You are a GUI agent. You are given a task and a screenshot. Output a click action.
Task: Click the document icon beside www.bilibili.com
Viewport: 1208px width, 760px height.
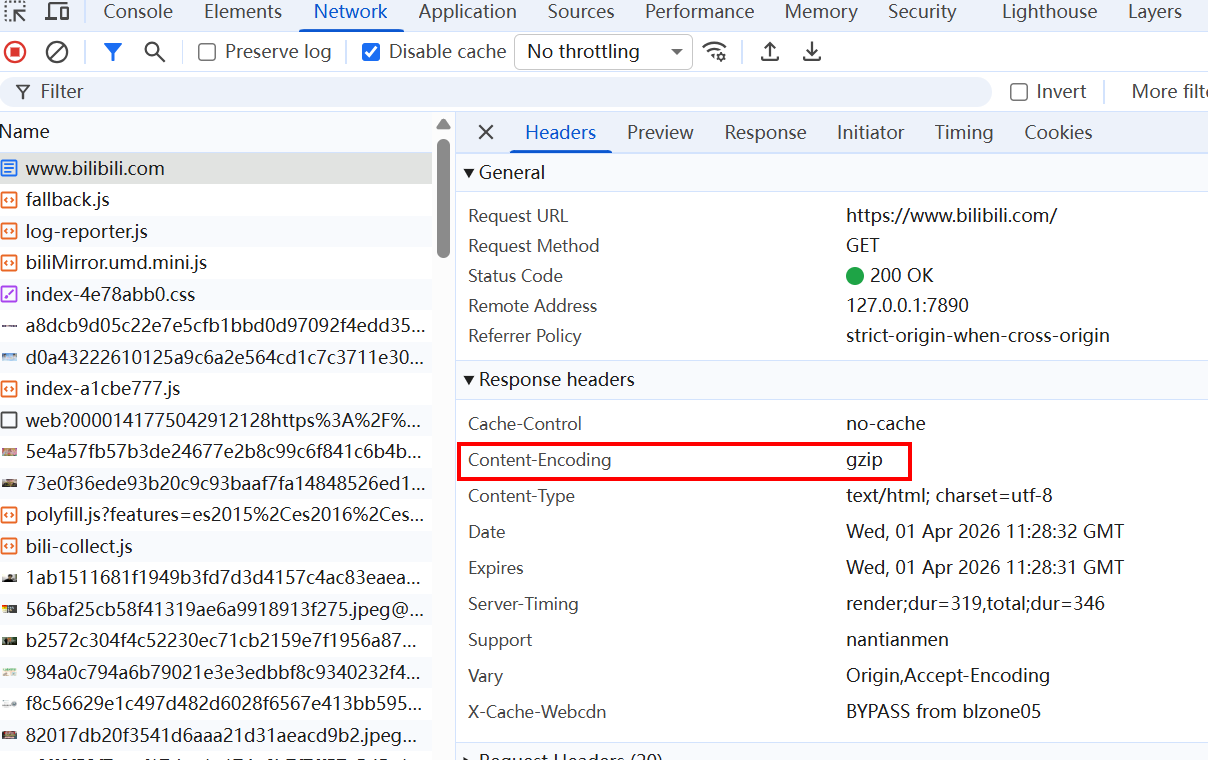pyautogui.click(x=9, y=168)
